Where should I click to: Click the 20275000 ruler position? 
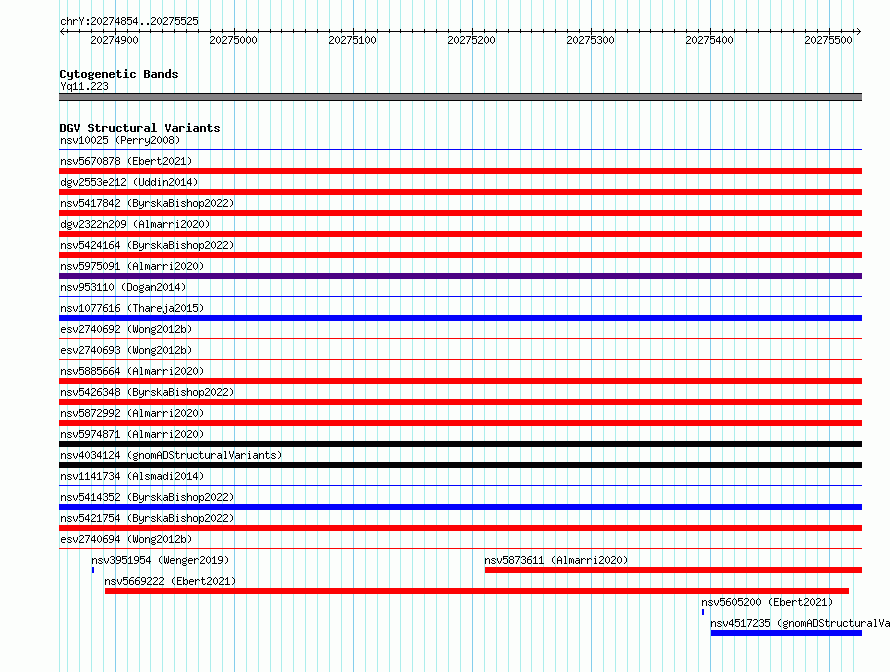pos(233,40)
